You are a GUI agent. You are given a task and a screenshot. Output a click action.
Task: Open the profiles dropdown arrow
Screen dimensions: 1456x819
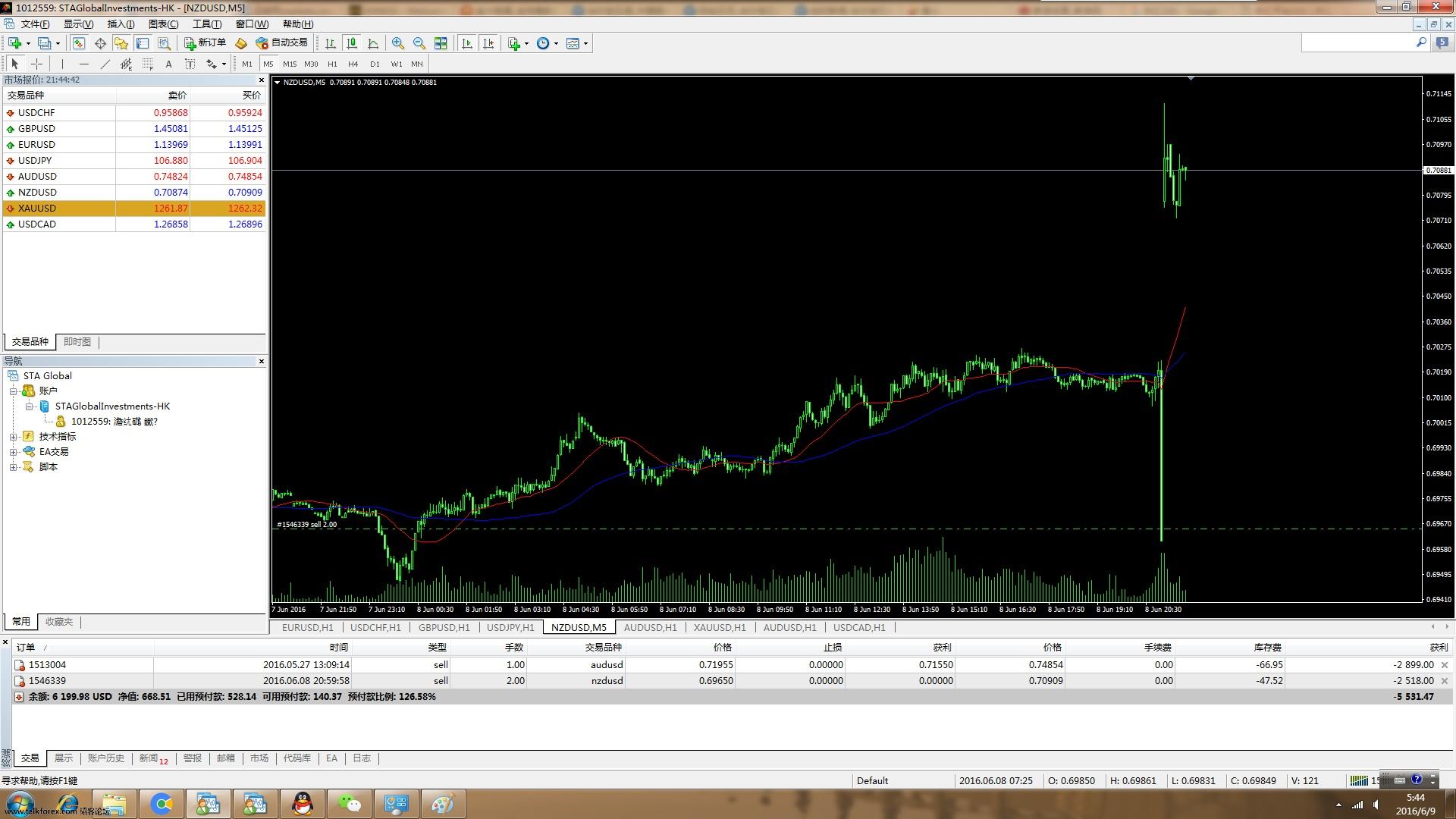(58, 43)
